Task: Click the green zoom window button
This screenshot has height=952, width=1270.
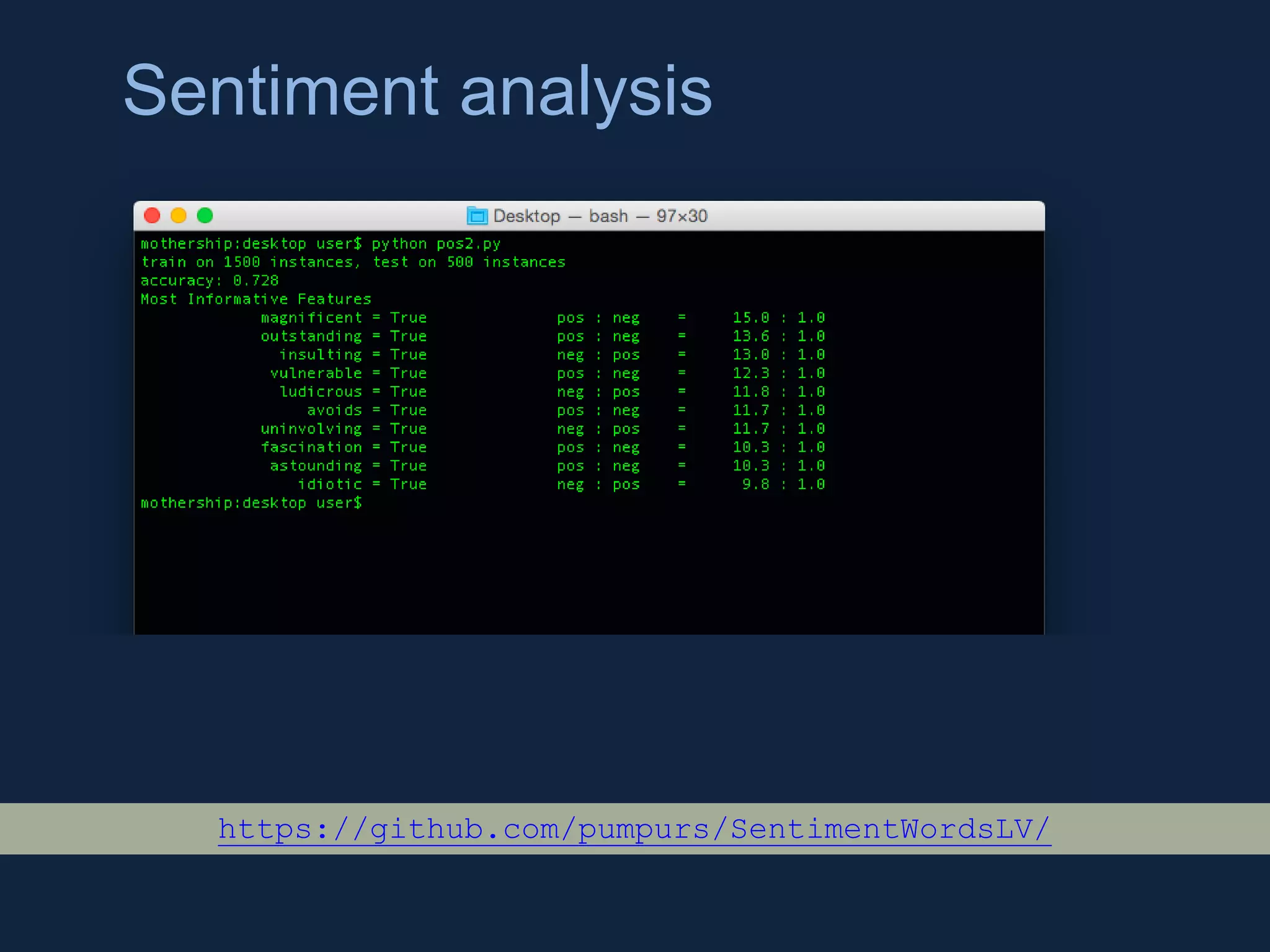Action: point(205,216)
